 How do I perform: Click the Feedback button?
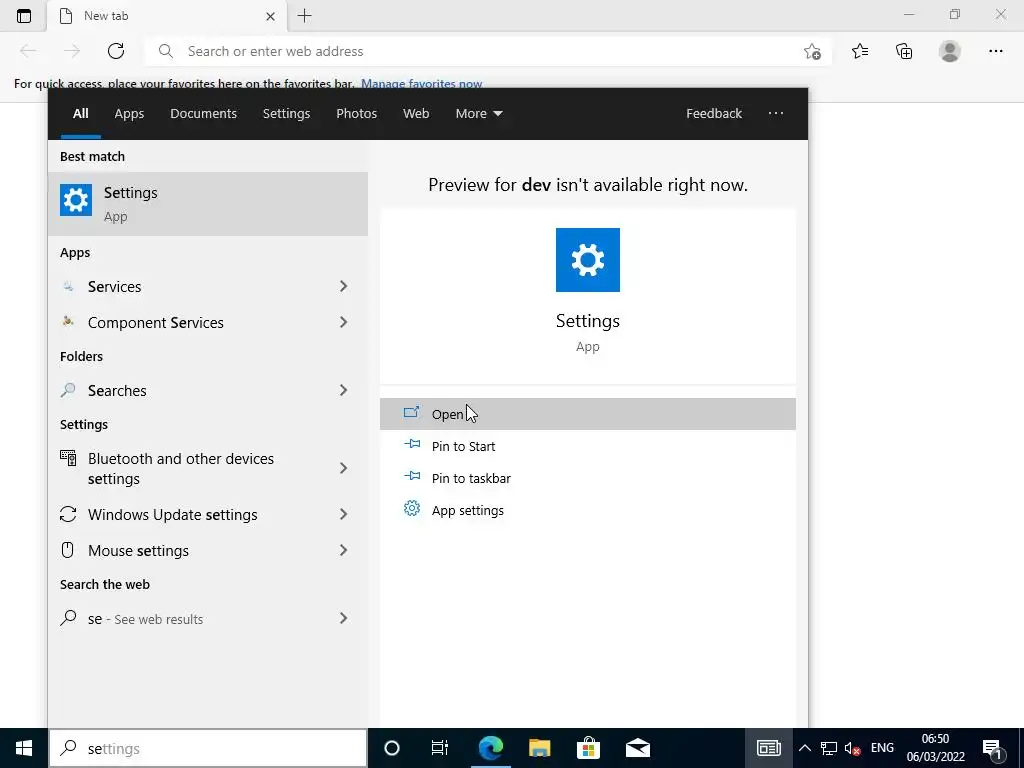click(714, 114)
